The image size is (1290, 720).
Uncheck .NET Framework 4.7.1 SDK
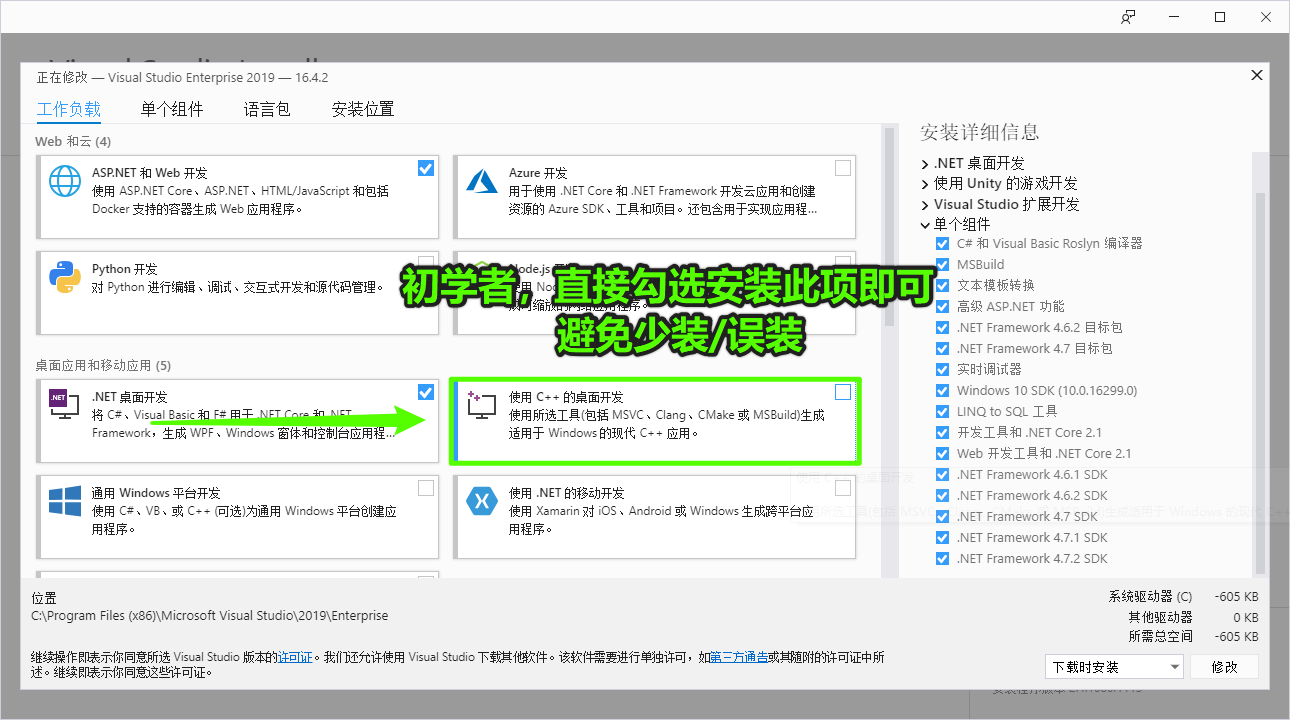pos(942,538)
